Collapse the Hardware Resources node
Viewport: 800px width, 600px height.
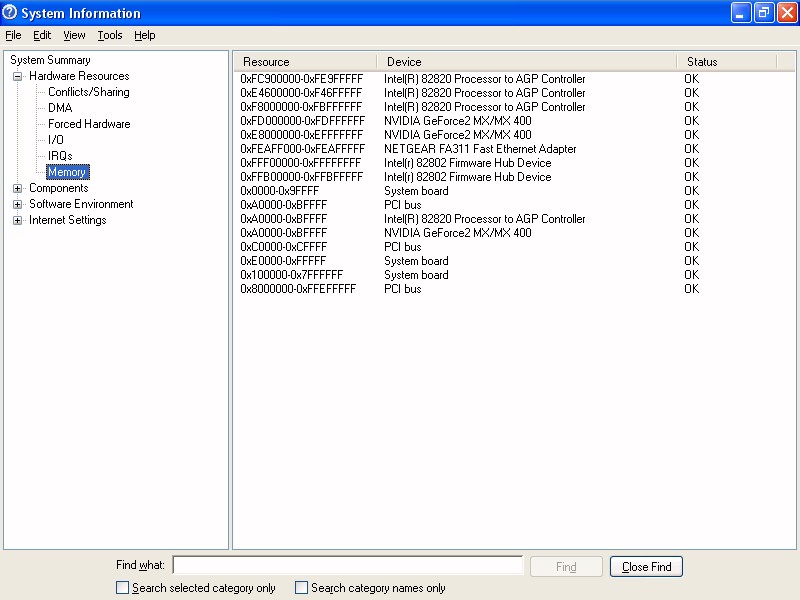click(x=17, y=77)
